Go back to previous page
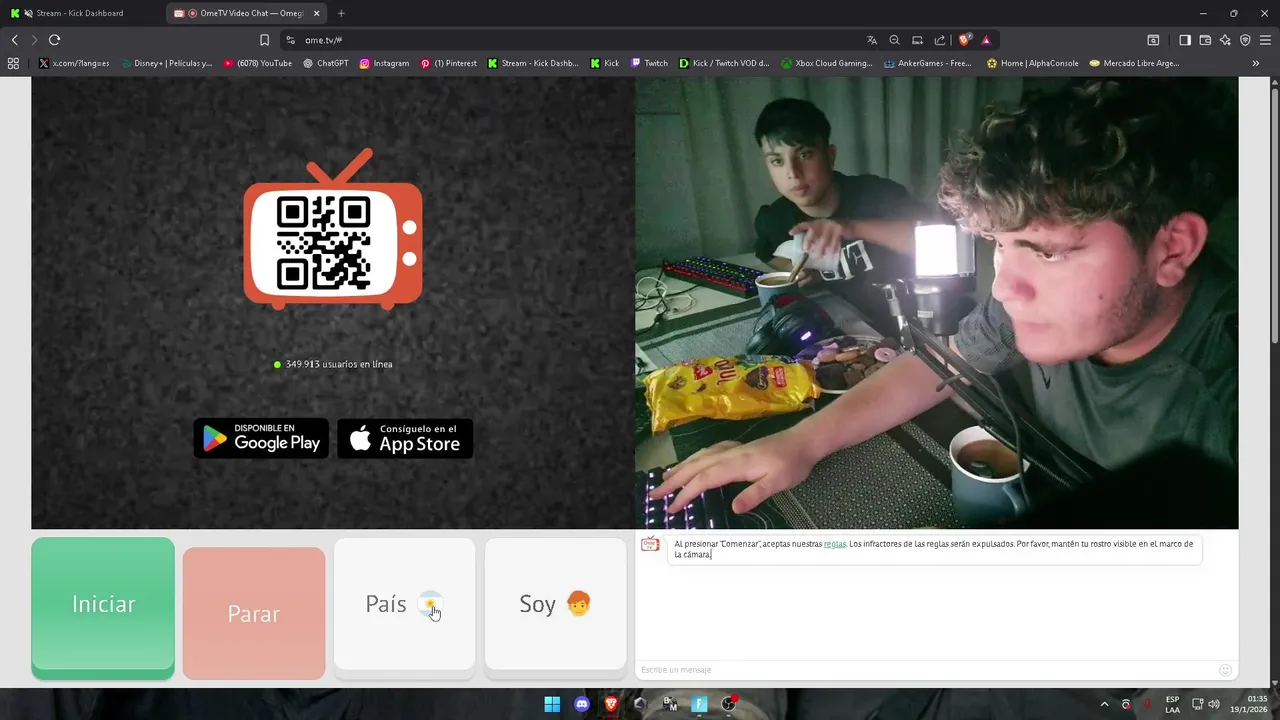Image resolution: width=1280 pixels, height=720 pixels. (x=14, y=40)
